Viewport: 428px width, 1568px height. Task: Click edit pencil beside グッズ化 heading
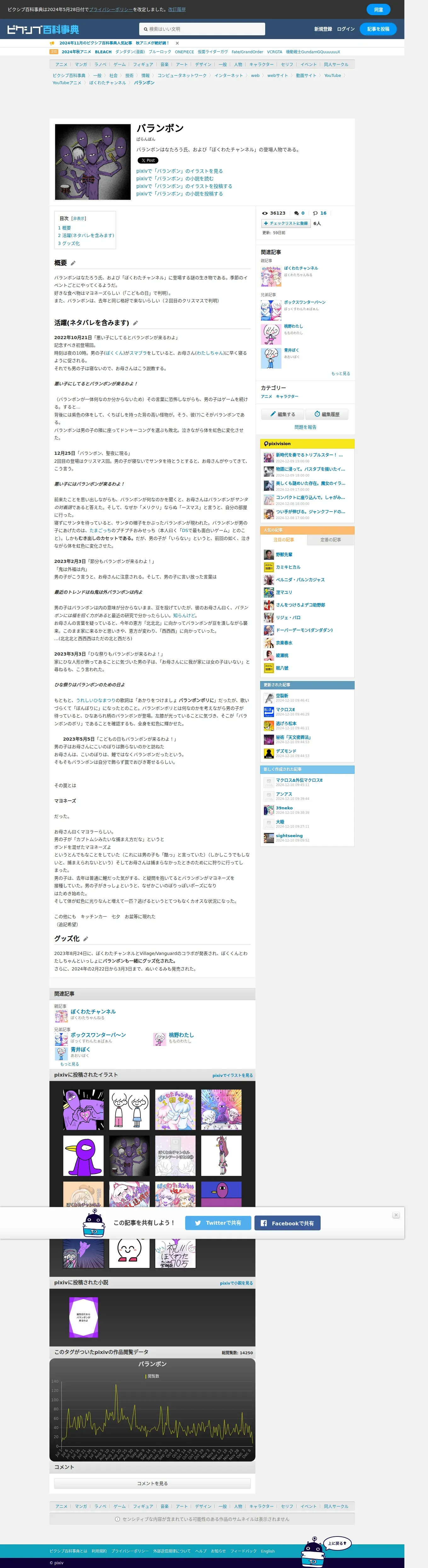(86, 939)
